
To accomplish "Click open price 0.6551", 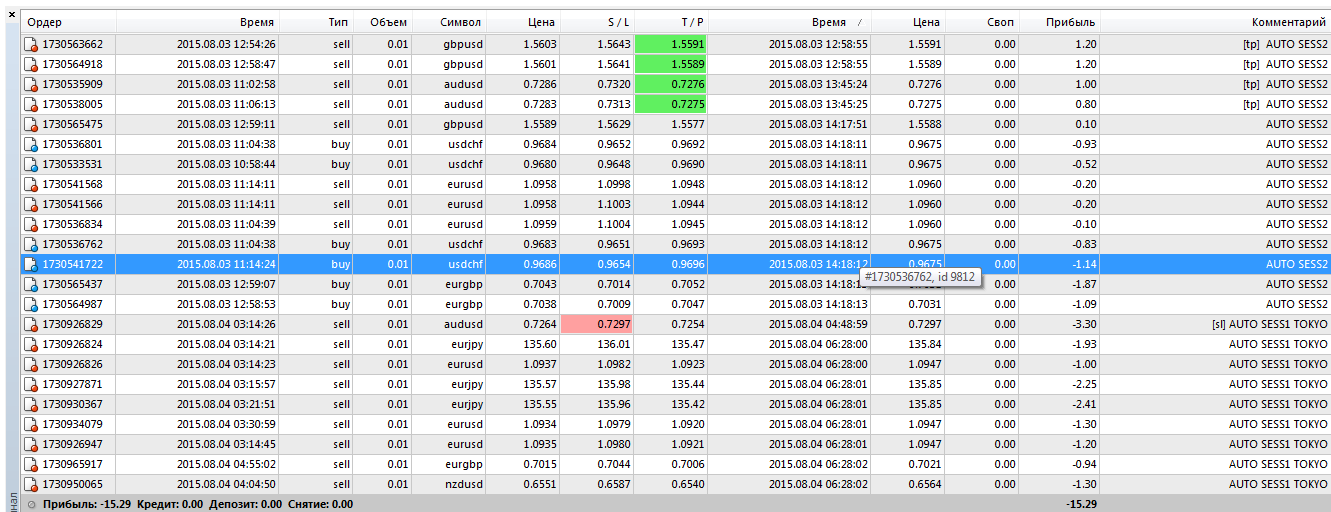I will tap(540, 484).
